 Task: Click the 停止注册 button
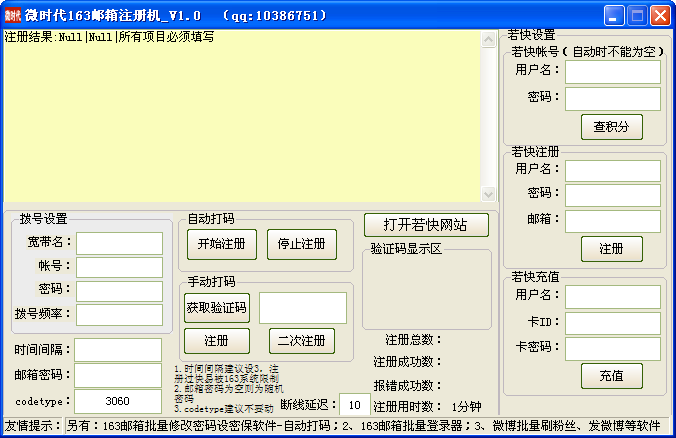pyautogui.click(x=301, y=244)
